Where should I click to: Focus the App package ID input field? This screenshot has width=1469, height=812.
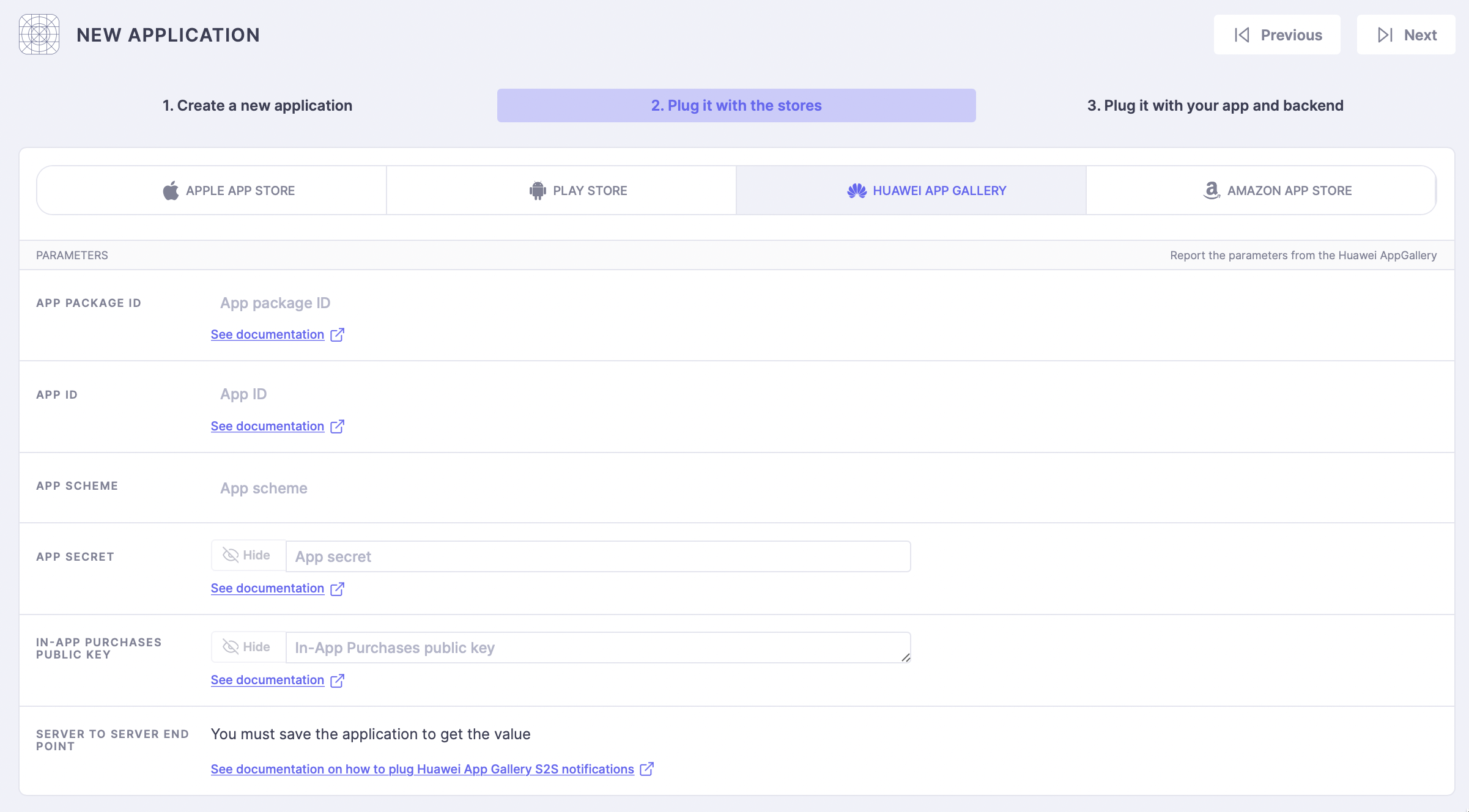click(x=561, y=303)
